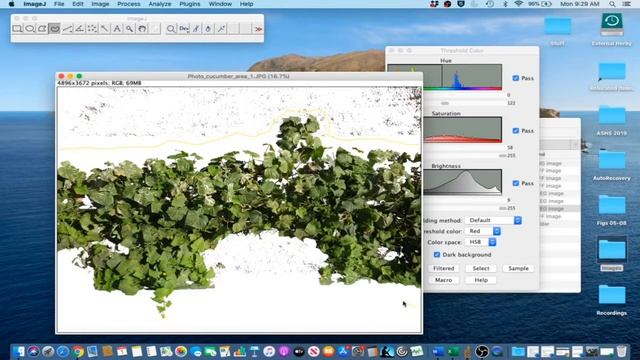The height and width of the screenshot is (360, 640).
Task: Select the Polygon selection tool
Action: (x=42, y=29)
